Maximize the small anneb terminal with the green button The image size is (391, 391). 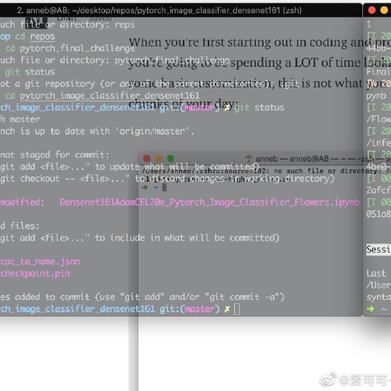pyautogui.click(x=170, y=159)
